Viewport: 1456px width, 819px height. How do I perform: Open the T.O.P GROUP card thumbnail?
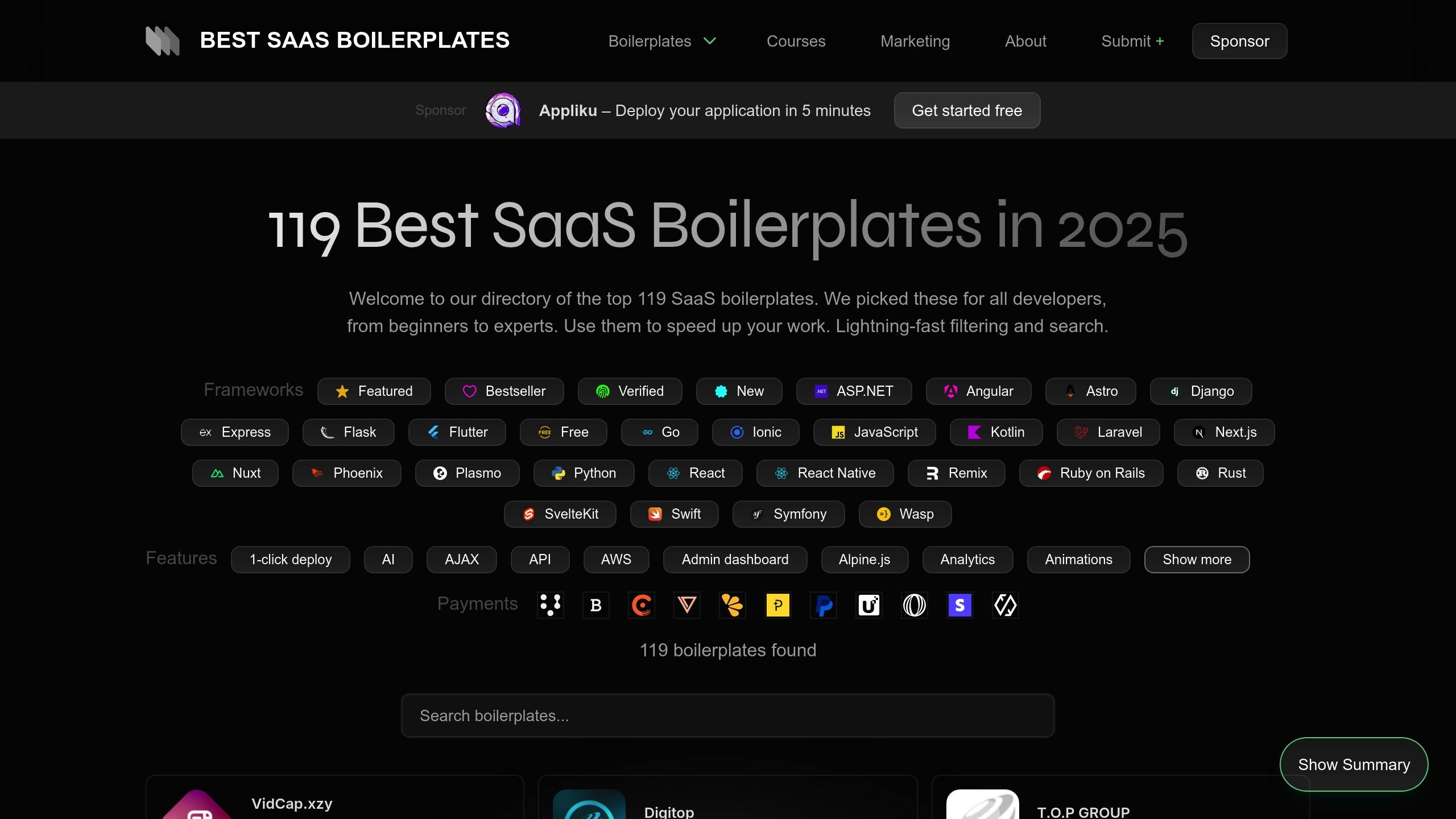(982, 804)
